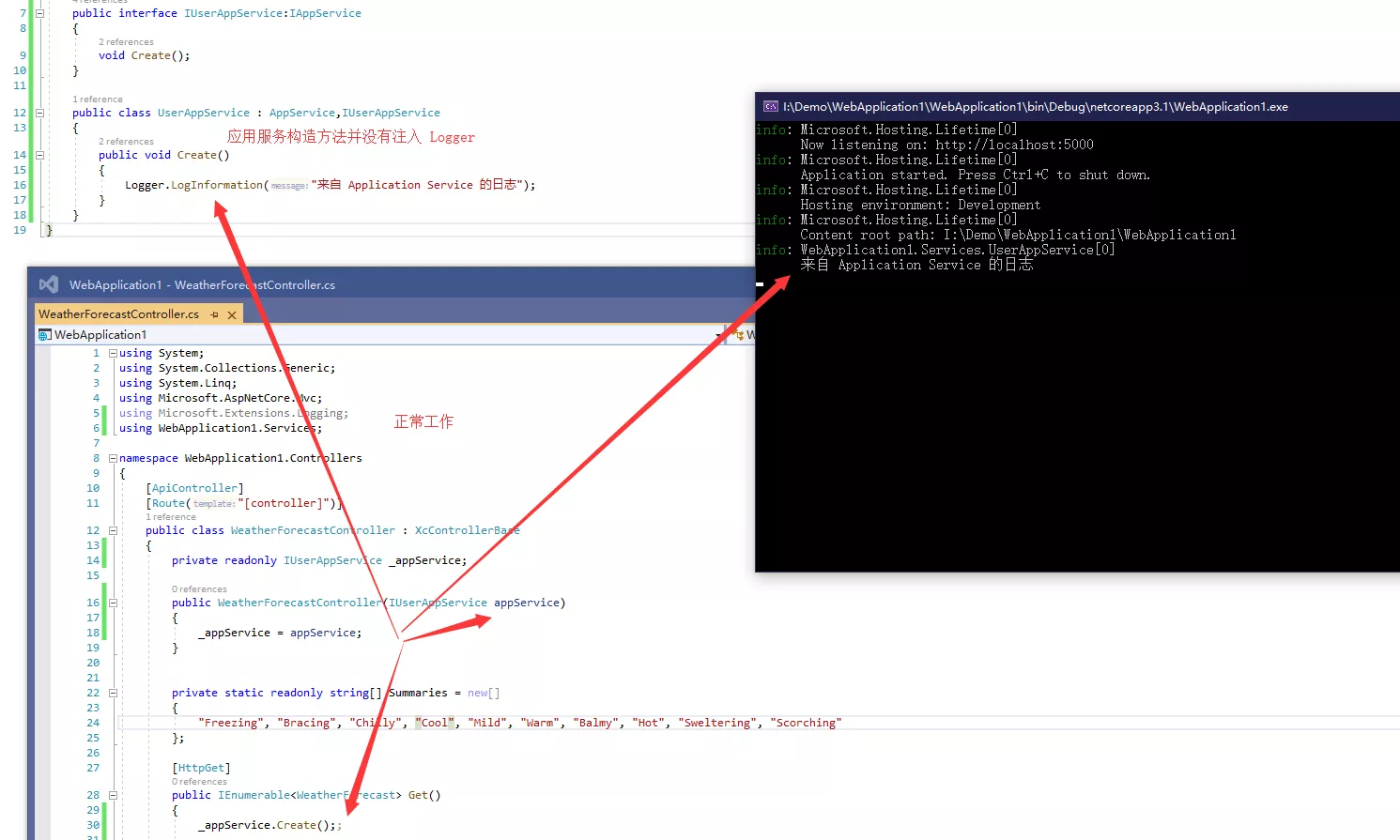Viewport: 1400px width, 840px height.
Task: Collapse the WeatherForecastController class at line 12
Action: coord(113,531)
